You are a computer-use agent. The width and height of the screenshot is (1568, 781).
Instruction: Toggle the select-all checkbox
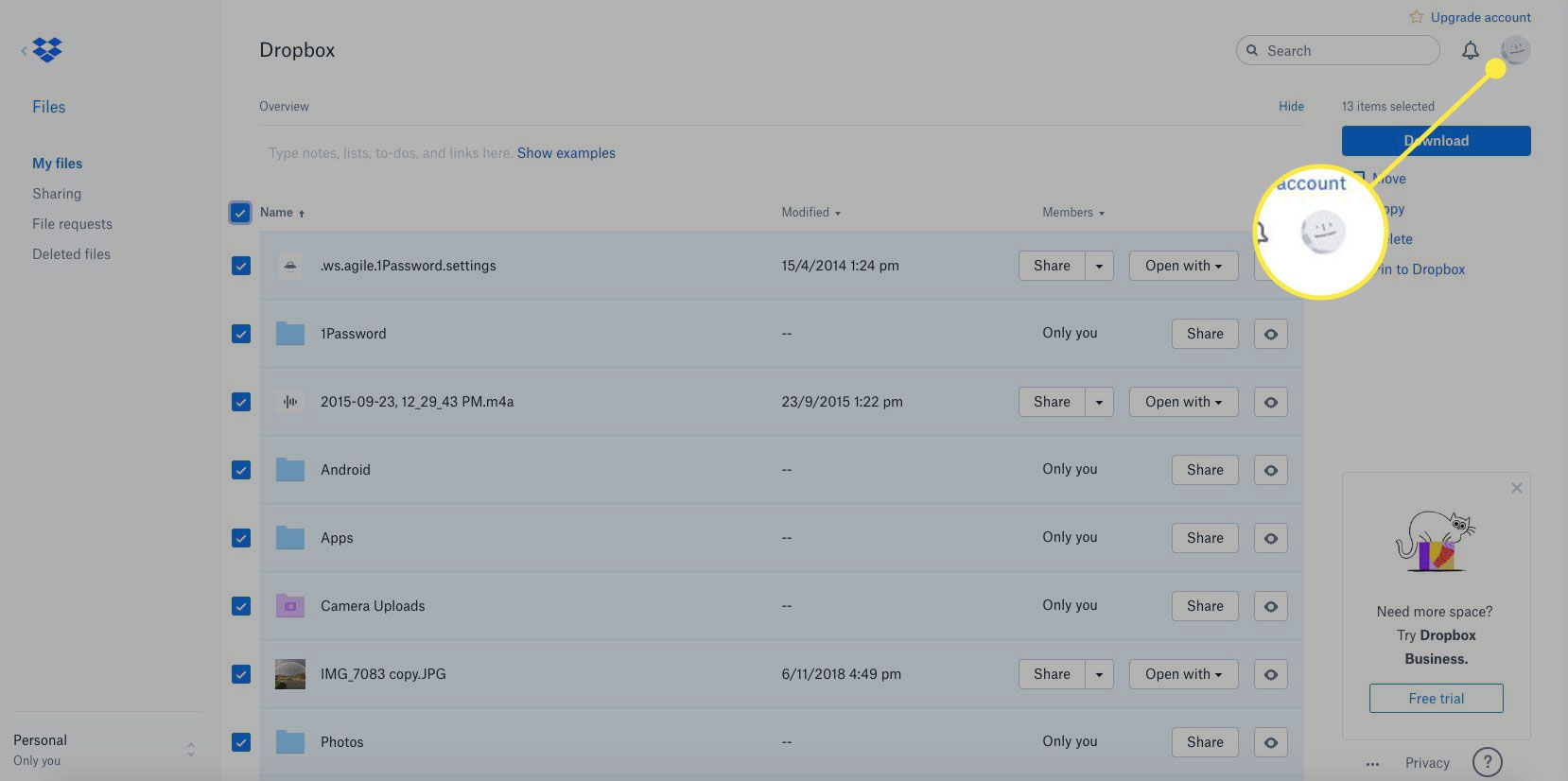tap(240, 213)
